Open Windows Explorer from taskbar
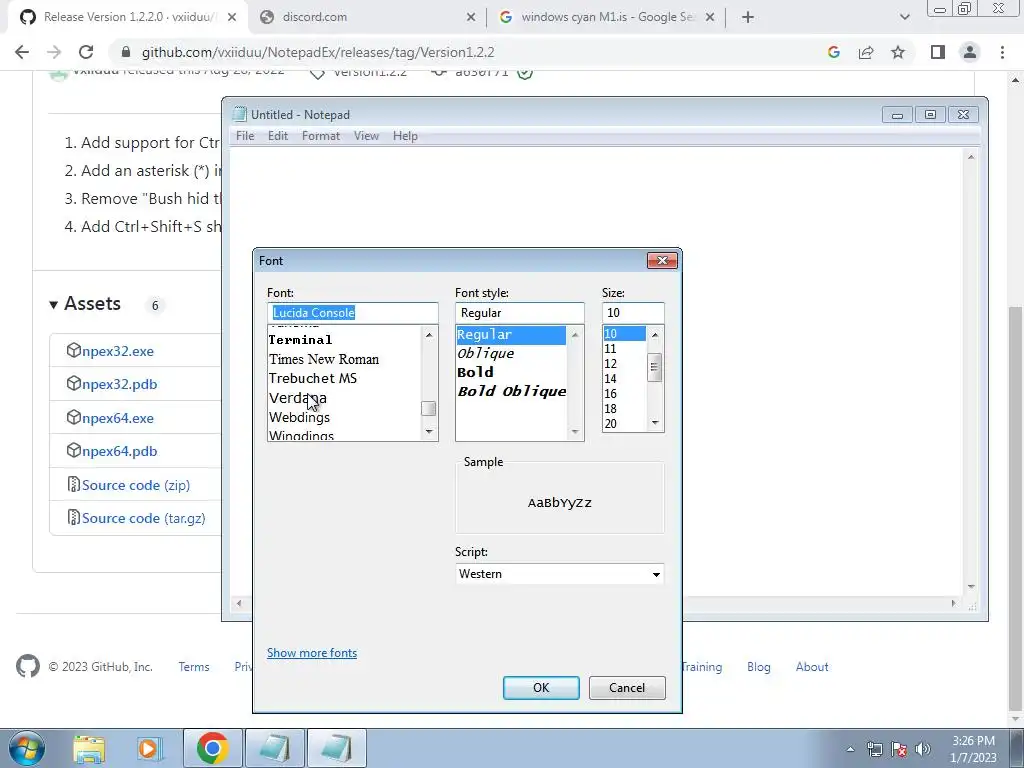The width and height of the screenshot is (1024, 768). coord(89,748)
